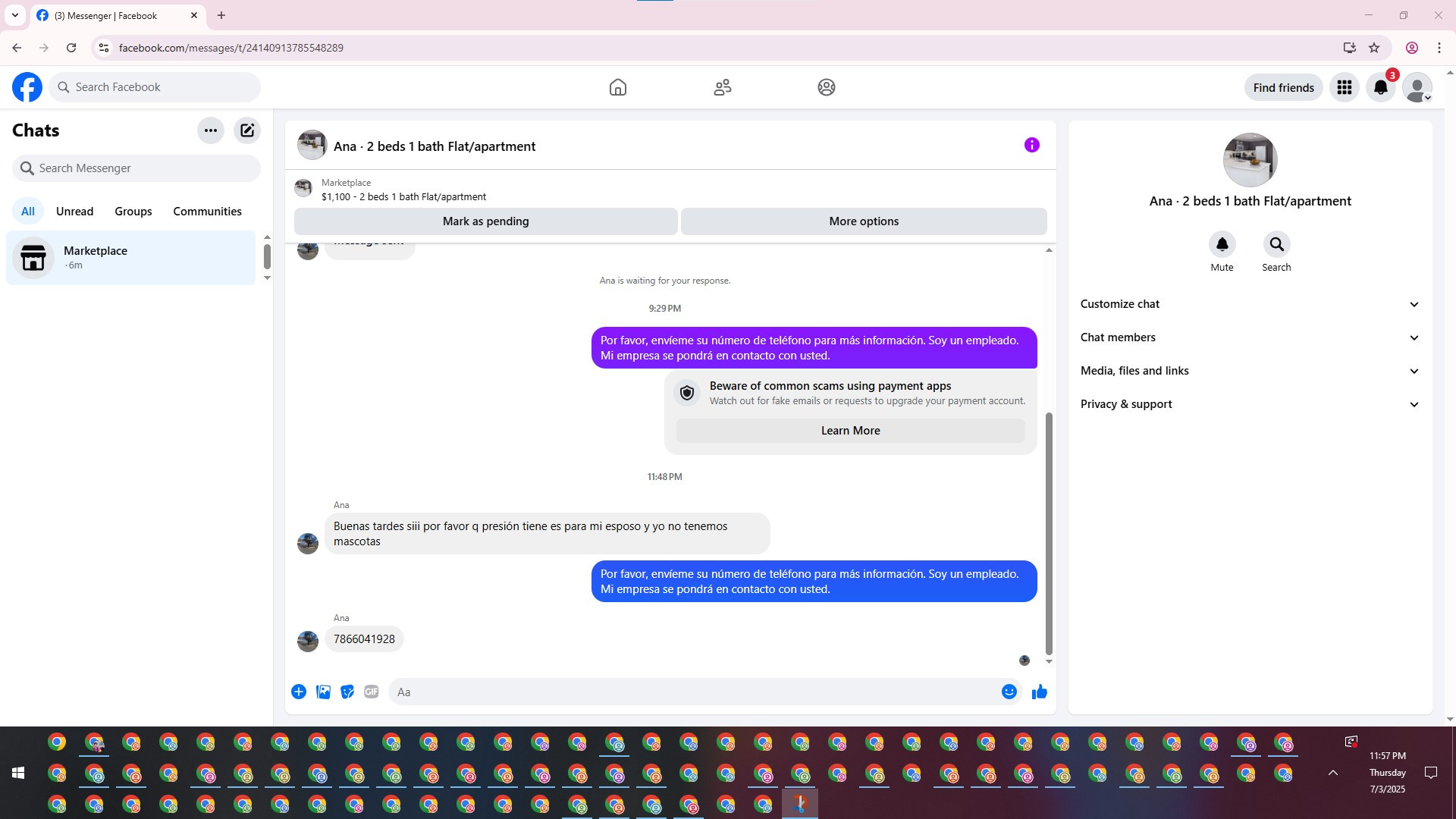Mute this conversation
The width and height of the screenshot is (1456, 819).
[x=1222, y=245]
